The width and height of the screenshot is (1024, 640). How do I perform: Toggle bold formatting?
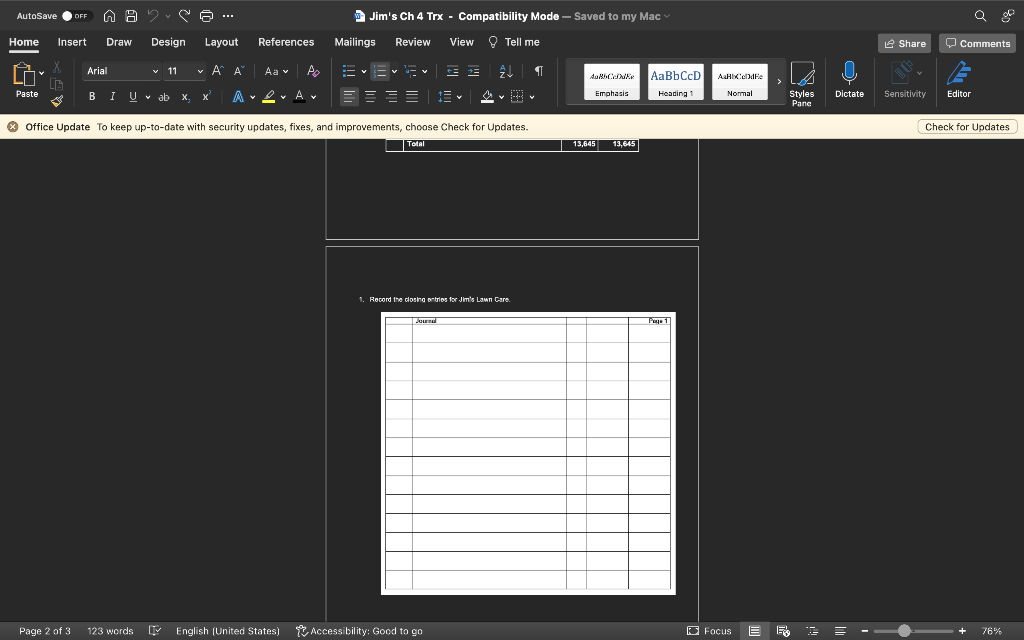point(92,97)
